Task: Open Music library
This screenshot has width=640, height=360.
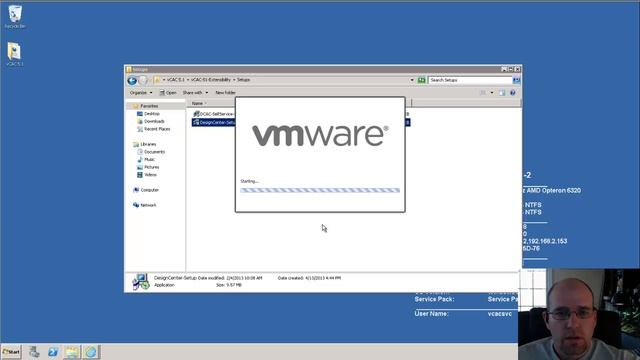Action: (x=149, y=160)
